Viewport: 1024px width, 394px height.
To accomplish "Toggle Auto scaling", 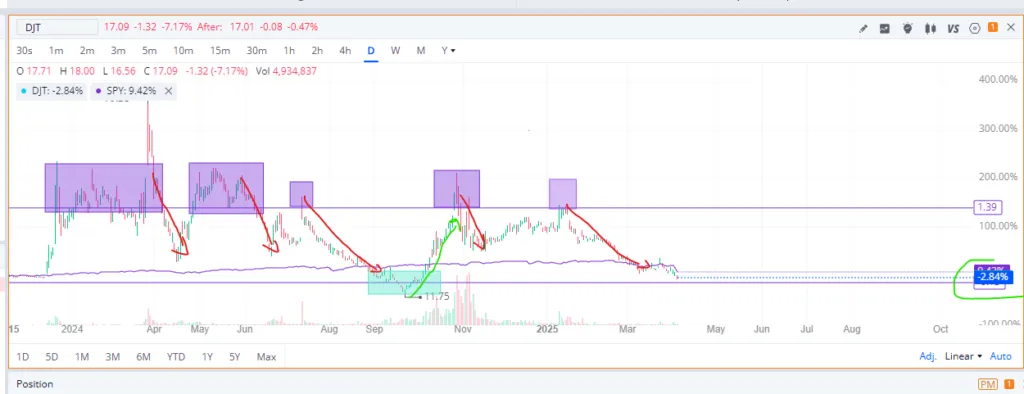I will 1000,356.
